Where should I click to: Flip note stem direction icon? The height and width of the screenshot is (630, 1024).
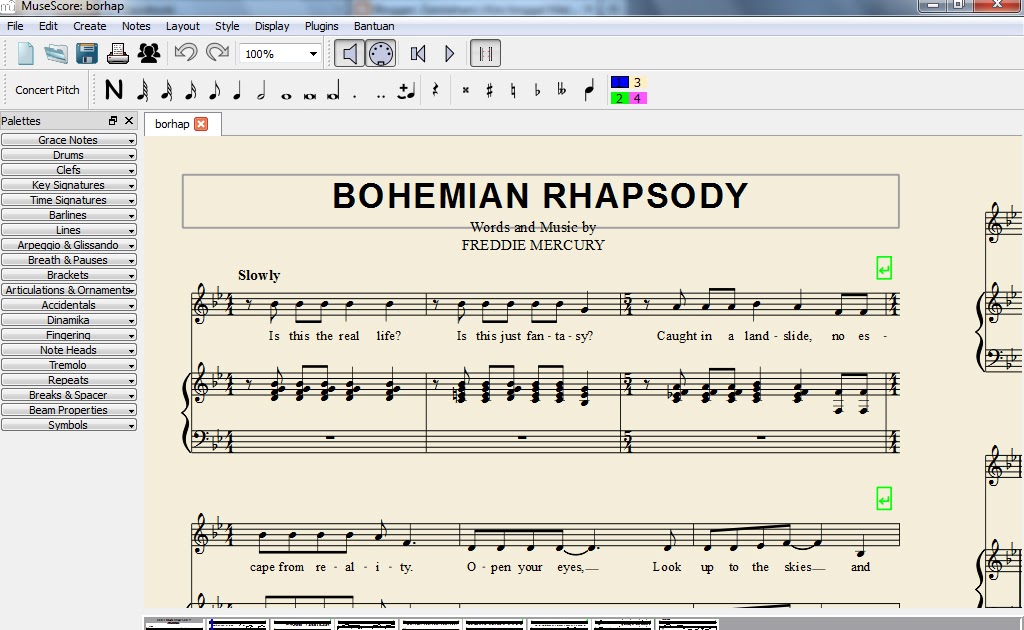[589, 90]
